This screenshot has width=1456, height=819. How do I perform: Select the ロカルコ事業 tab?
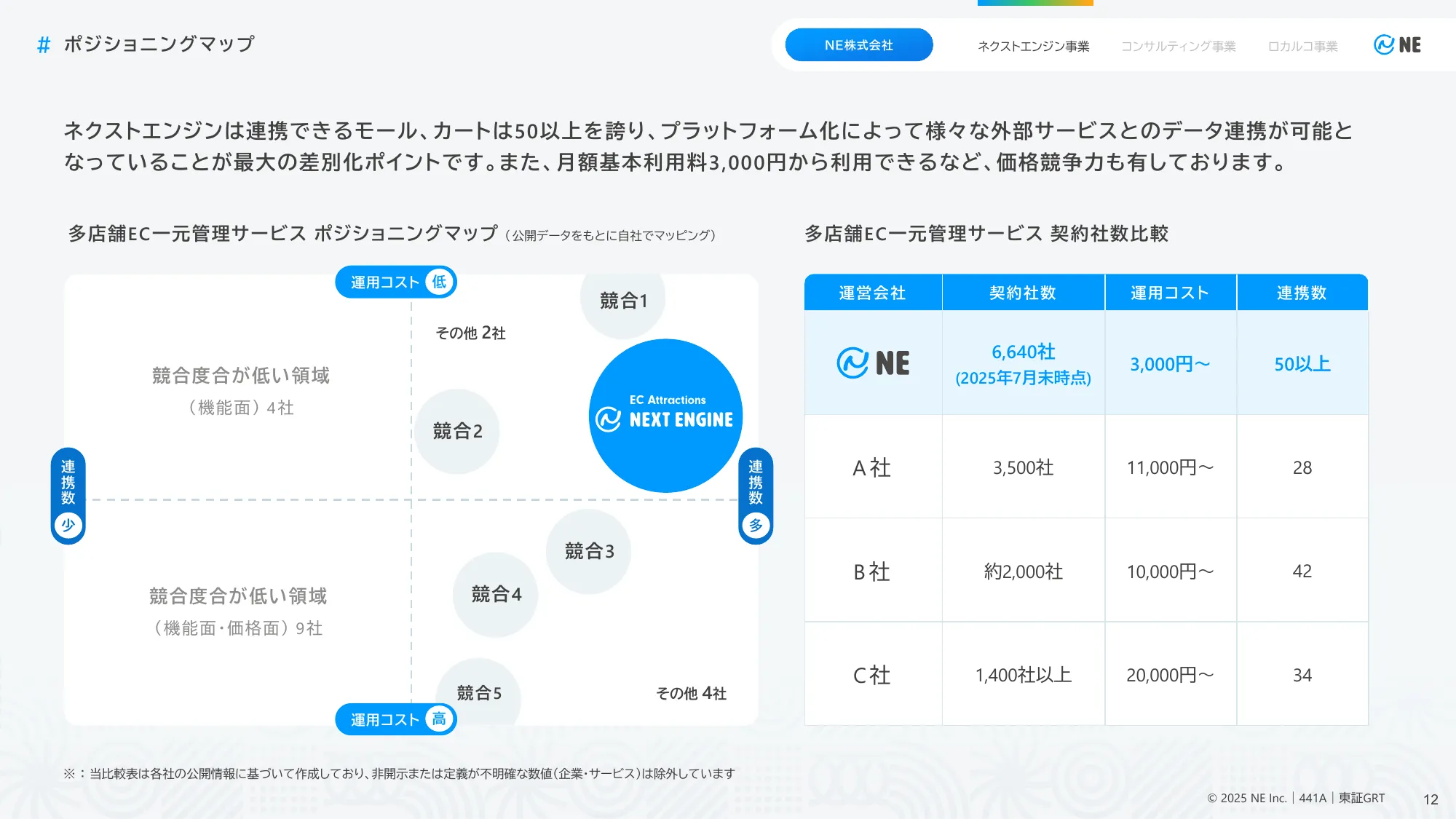pos(1302,46)
